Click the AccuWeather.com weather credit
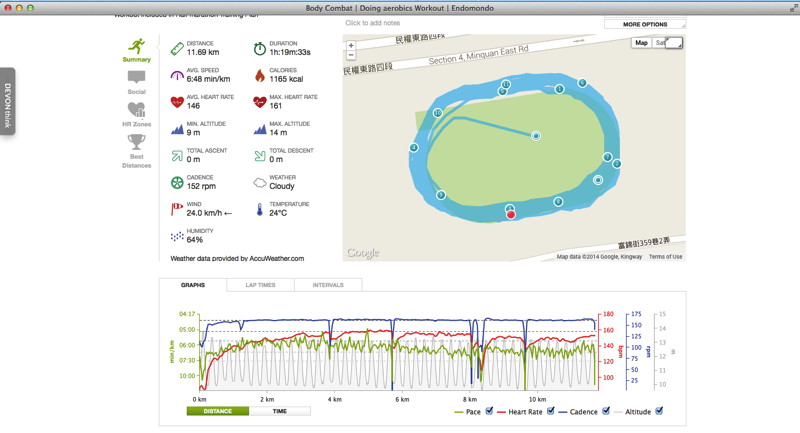Viewport: 800px width, 433px height. click(277, 259)
